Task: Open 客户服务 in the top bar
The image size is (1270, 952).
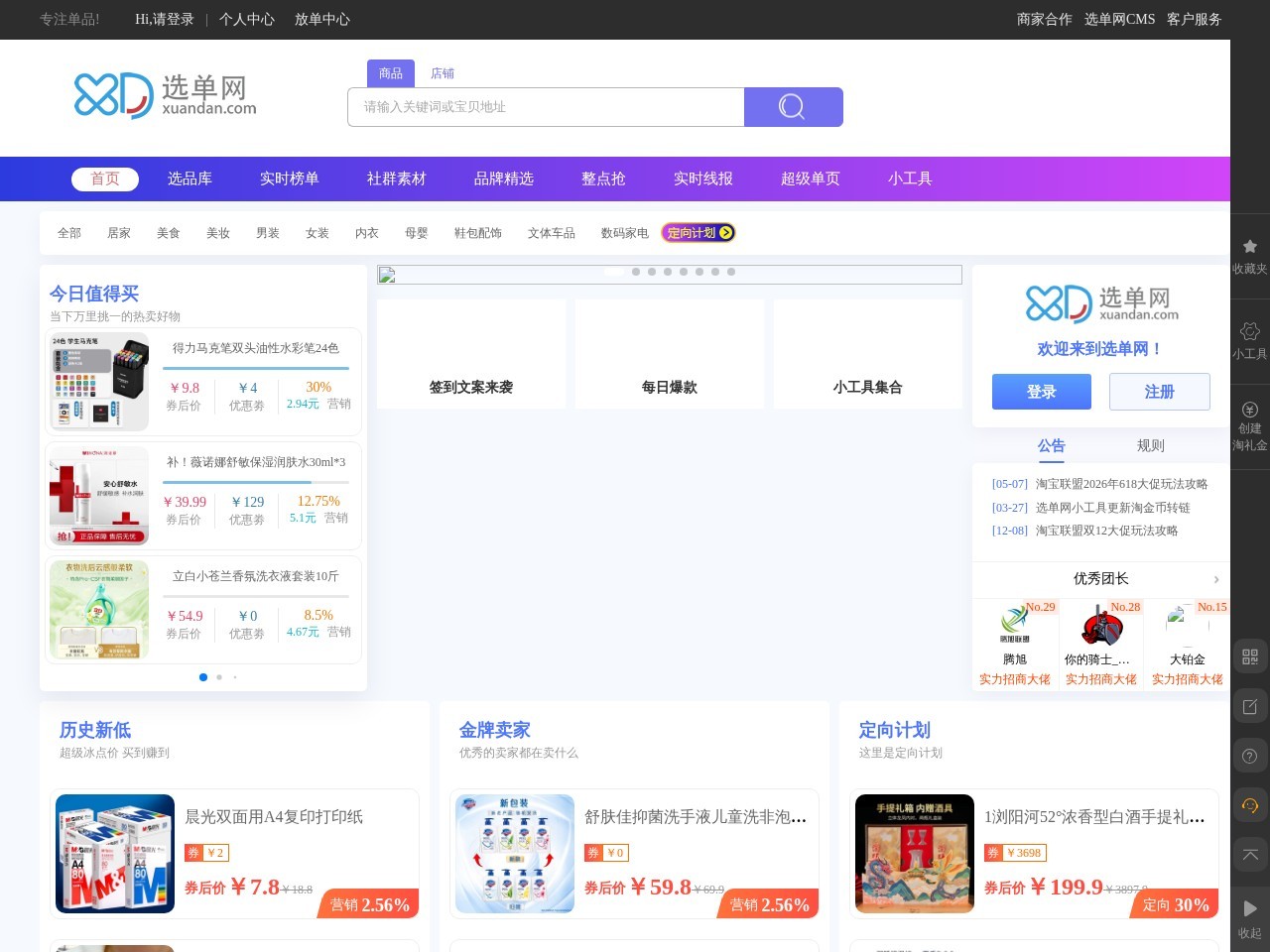Action: pyautogui.click(x=1195, y=19)
